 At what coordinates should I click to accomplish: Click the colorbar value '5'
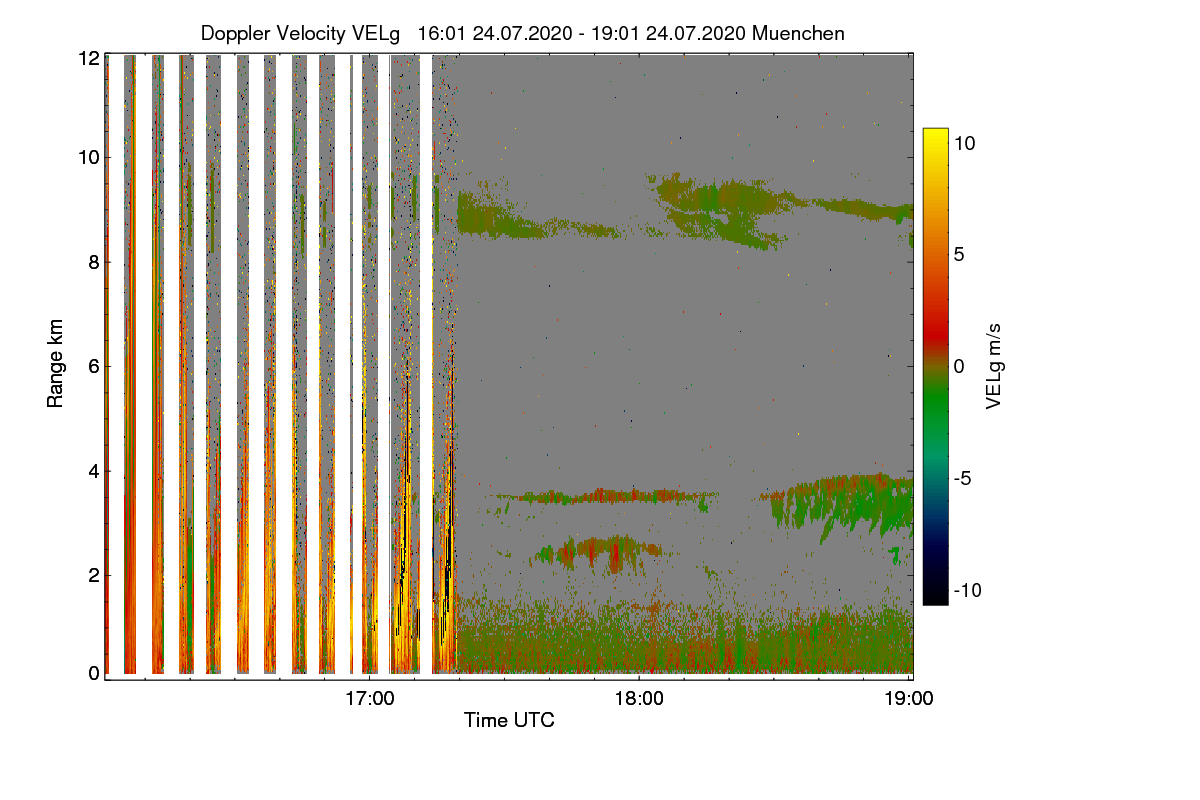pyautogui.click(x=958, y=254)
